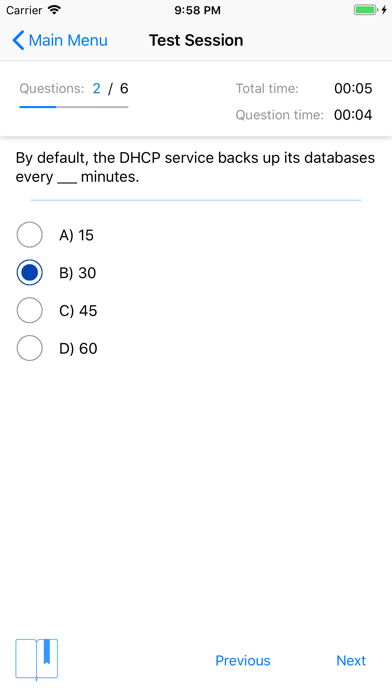Tap the back chevron arrow icon
Viewport: 392px width, 696px height.
[18, 40]
